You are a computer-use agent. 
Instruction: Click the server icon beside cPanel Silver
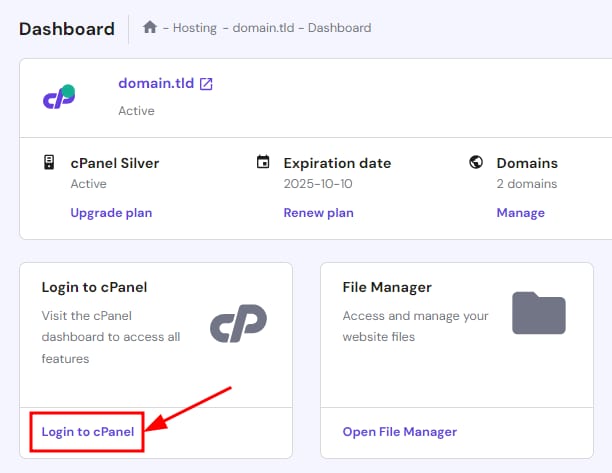48,163
